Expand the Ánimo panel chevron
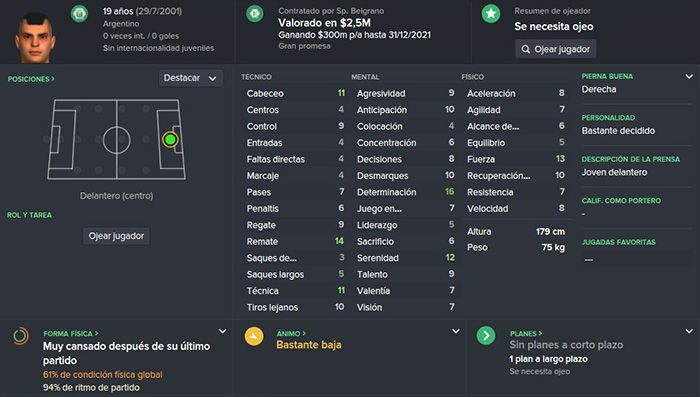 point(455,331)
